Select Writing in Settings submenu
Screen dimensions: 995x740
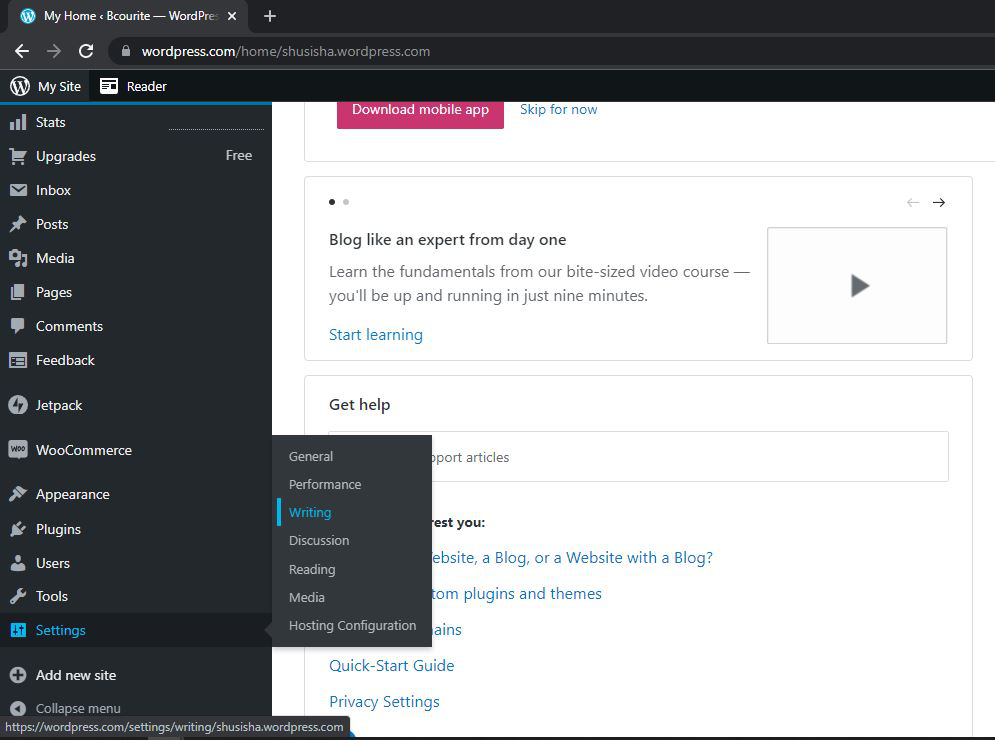pyautogui.click(x=310, y=512)
